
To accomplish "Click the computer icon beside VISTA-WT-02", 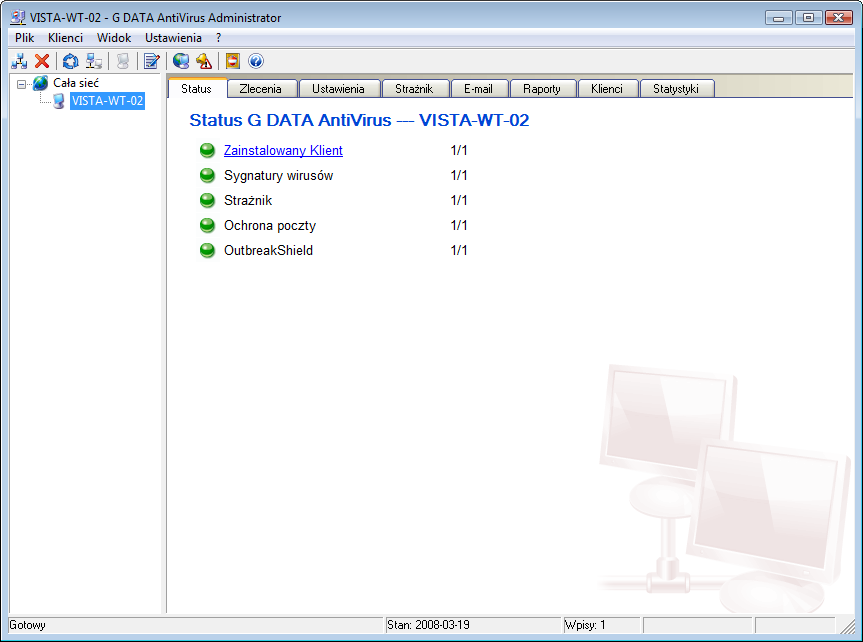I will pos(59,101).
